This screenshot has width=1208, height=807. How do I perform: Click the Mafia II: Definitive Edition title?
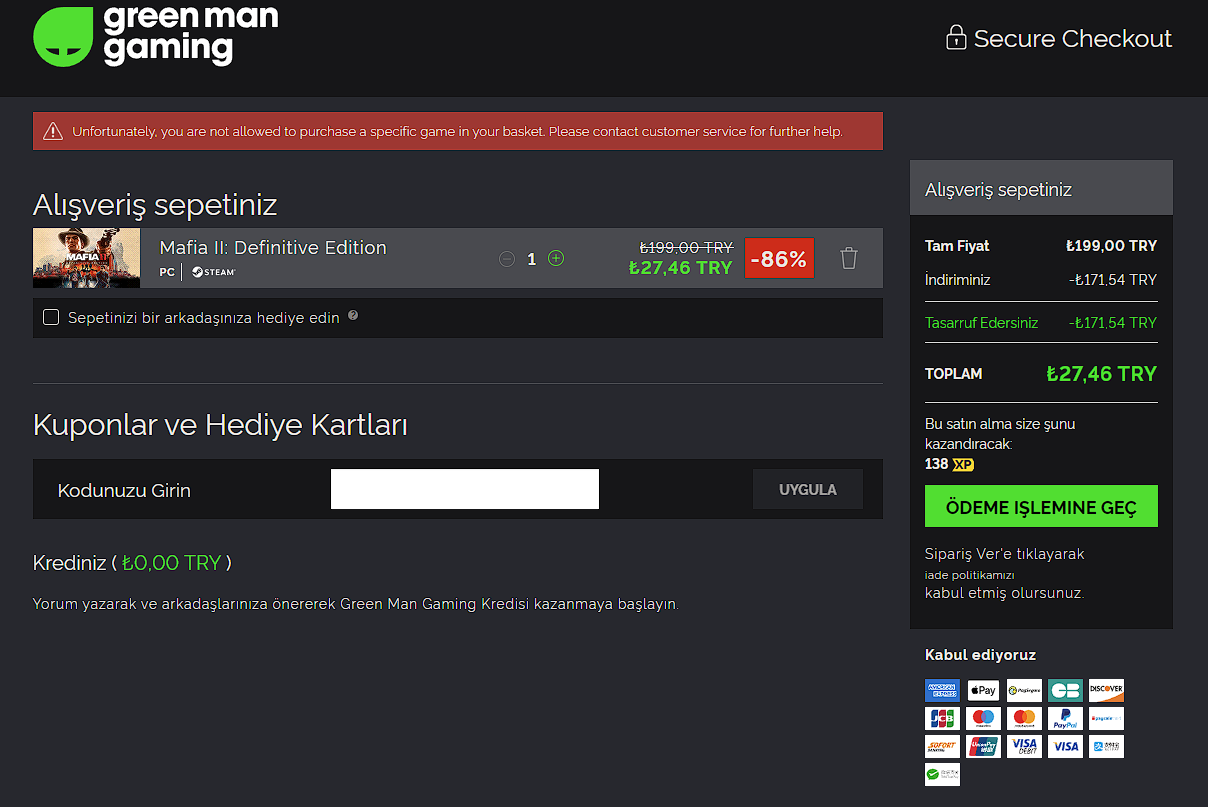[273, 247]
